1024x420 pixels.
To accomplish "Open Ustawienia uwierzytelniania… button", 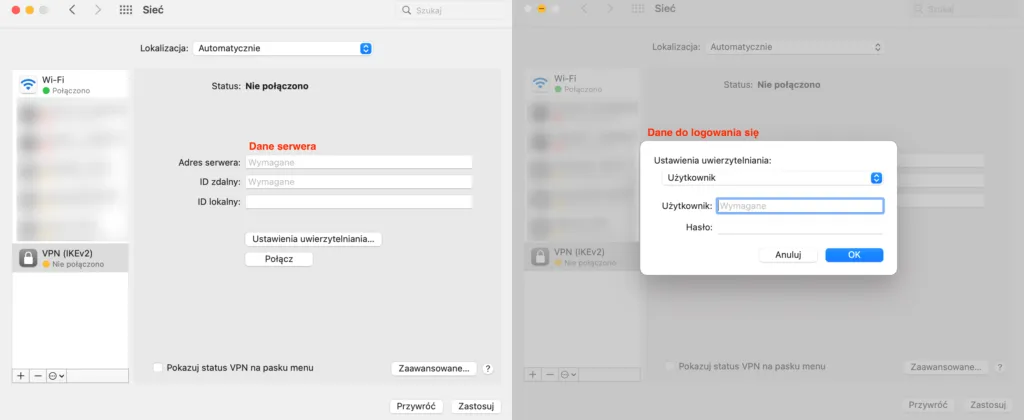I will (x=313, y=239).
